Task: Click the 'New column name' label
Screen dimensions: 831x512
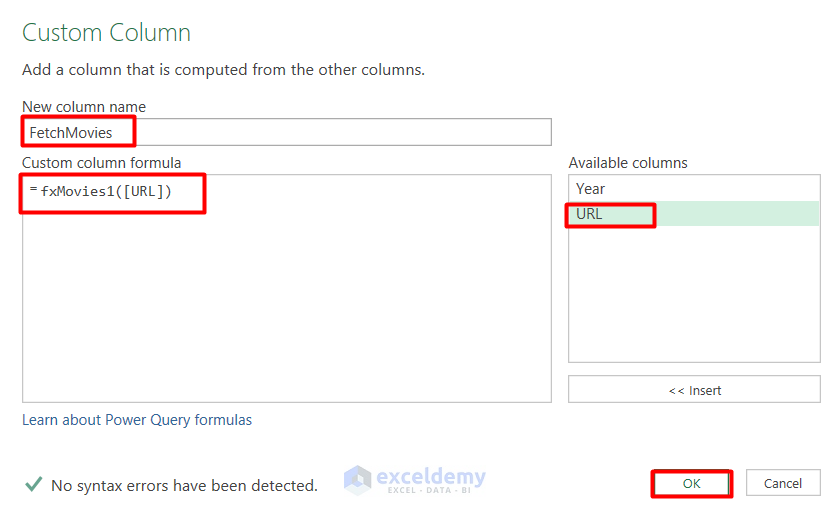Action: click(84, 107)
